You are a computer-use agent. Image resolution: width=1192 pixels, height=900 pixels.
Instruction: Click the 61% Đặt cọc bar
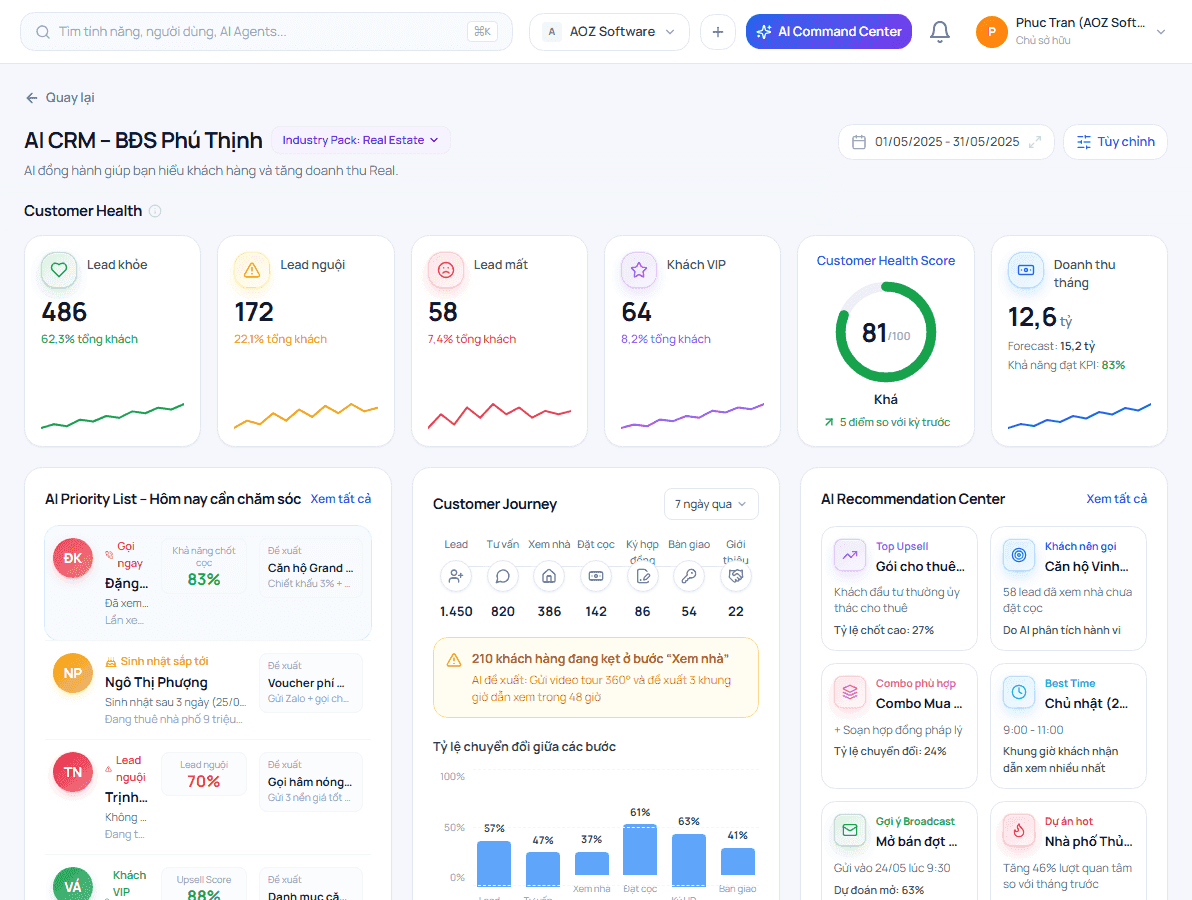click(x=639, y=850)
